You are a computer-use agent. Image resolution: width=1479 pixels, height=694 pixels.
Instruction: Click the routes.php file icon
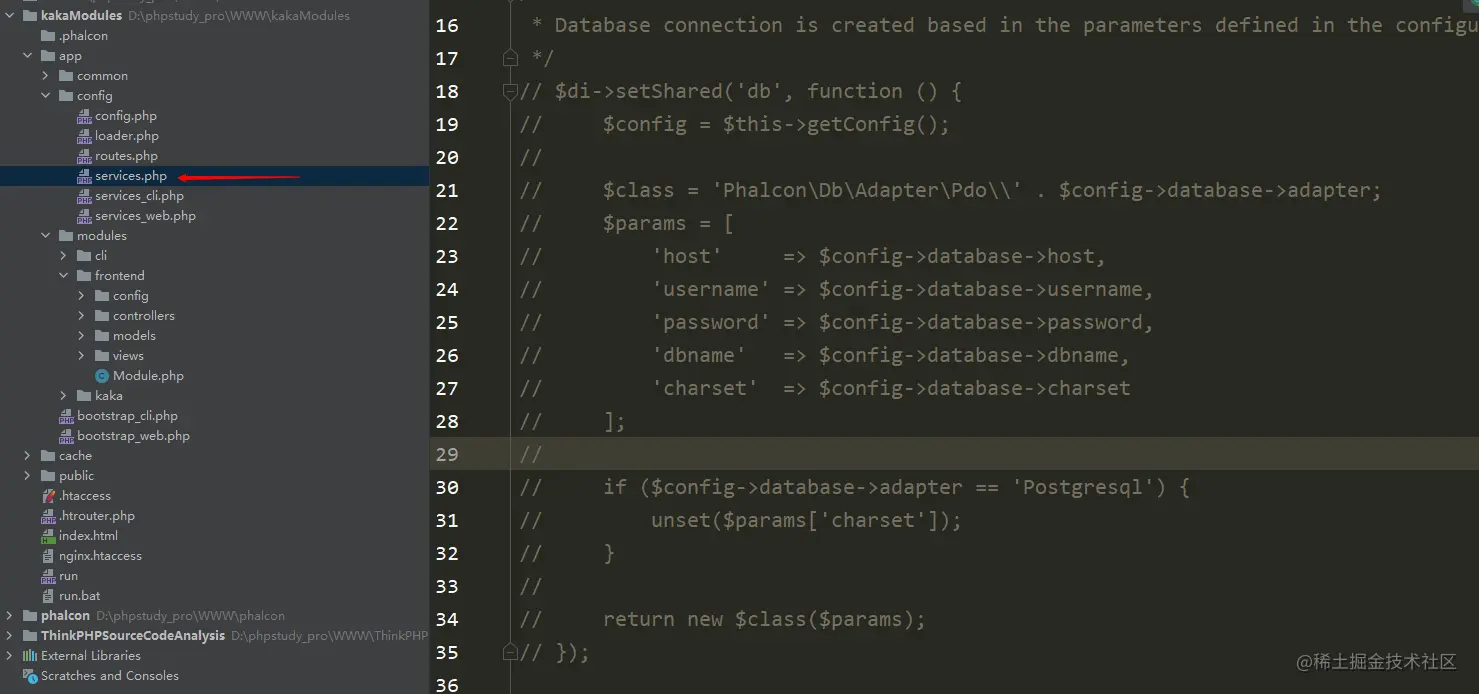click(x=84, y=156)
